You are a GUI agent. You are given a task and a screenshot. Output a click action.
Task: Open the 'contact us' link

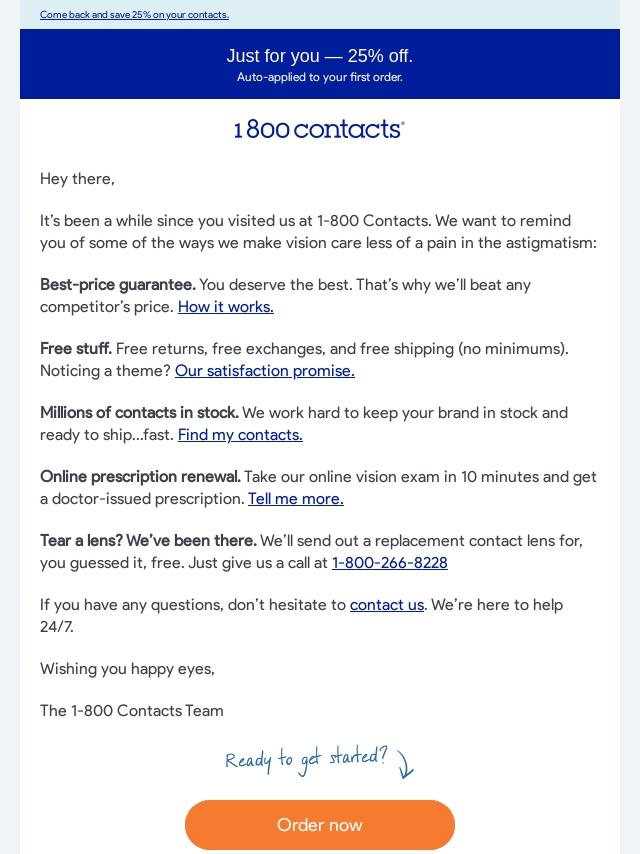pyautogui.click(x=386, y=605)
